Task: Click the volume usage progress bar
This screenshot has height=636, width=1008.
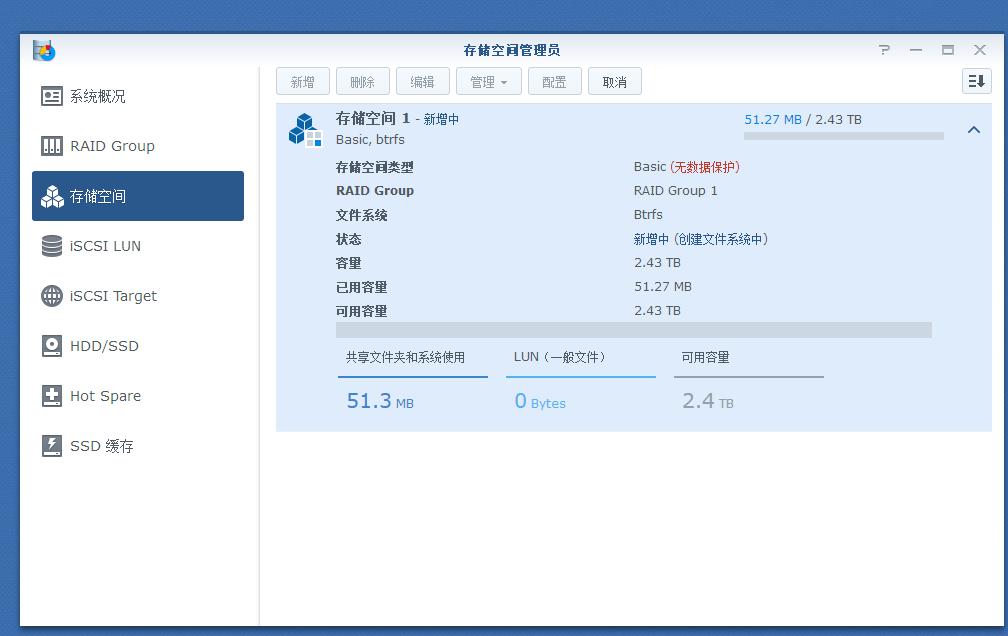Action: (x=843, y=138)
